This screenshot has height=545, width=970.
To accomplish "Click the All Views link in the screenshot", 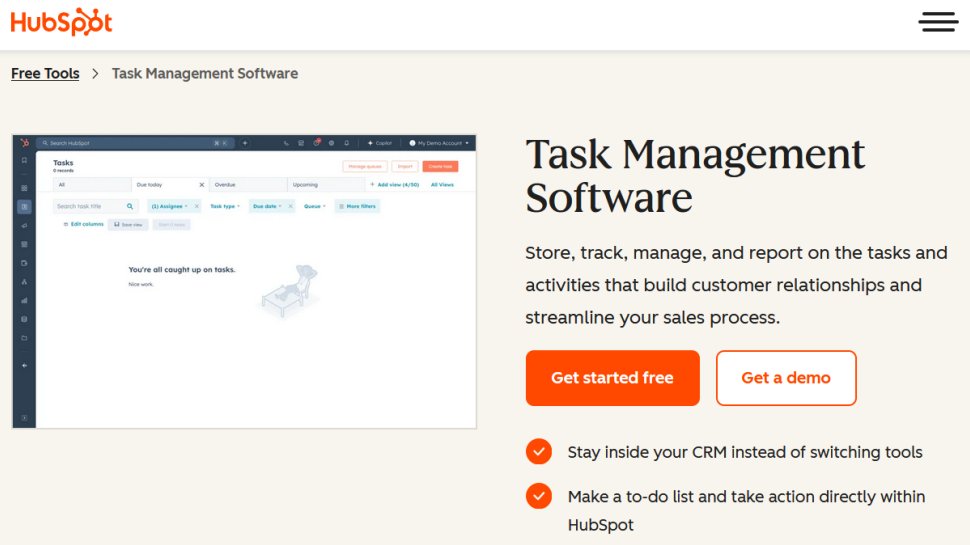I will [442, 184].
